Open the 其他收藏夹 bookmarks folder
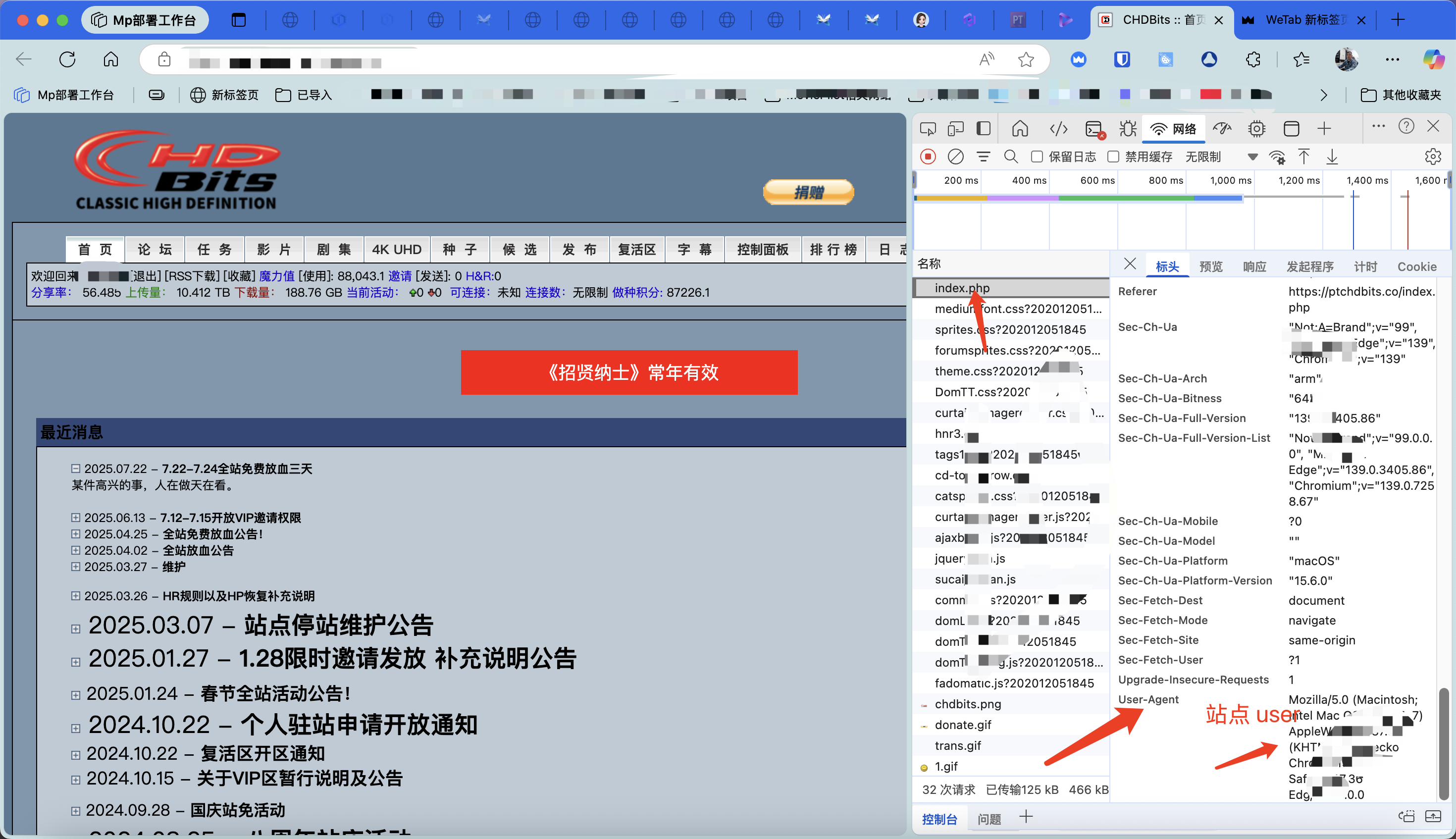 (1401, 95)
